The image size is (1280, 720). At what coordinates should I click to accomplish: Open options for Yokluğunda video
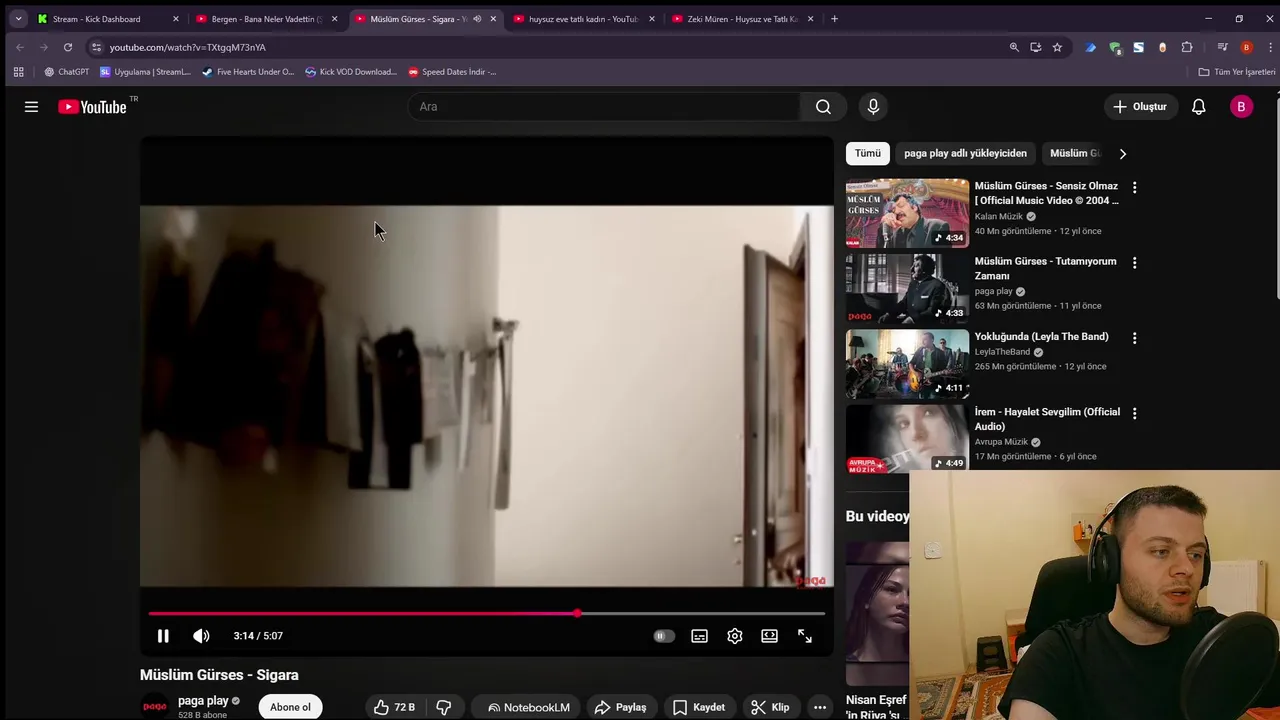pyautogui.click(x=1134, y=338)
